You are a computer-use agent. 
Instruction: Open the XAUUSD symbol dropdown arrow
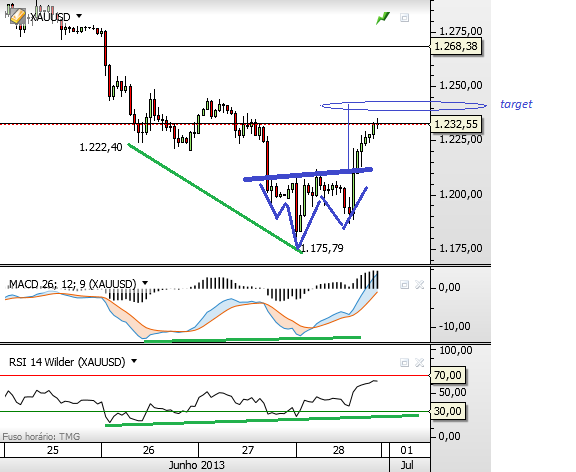pyautogui.click(x=79, y=16)
